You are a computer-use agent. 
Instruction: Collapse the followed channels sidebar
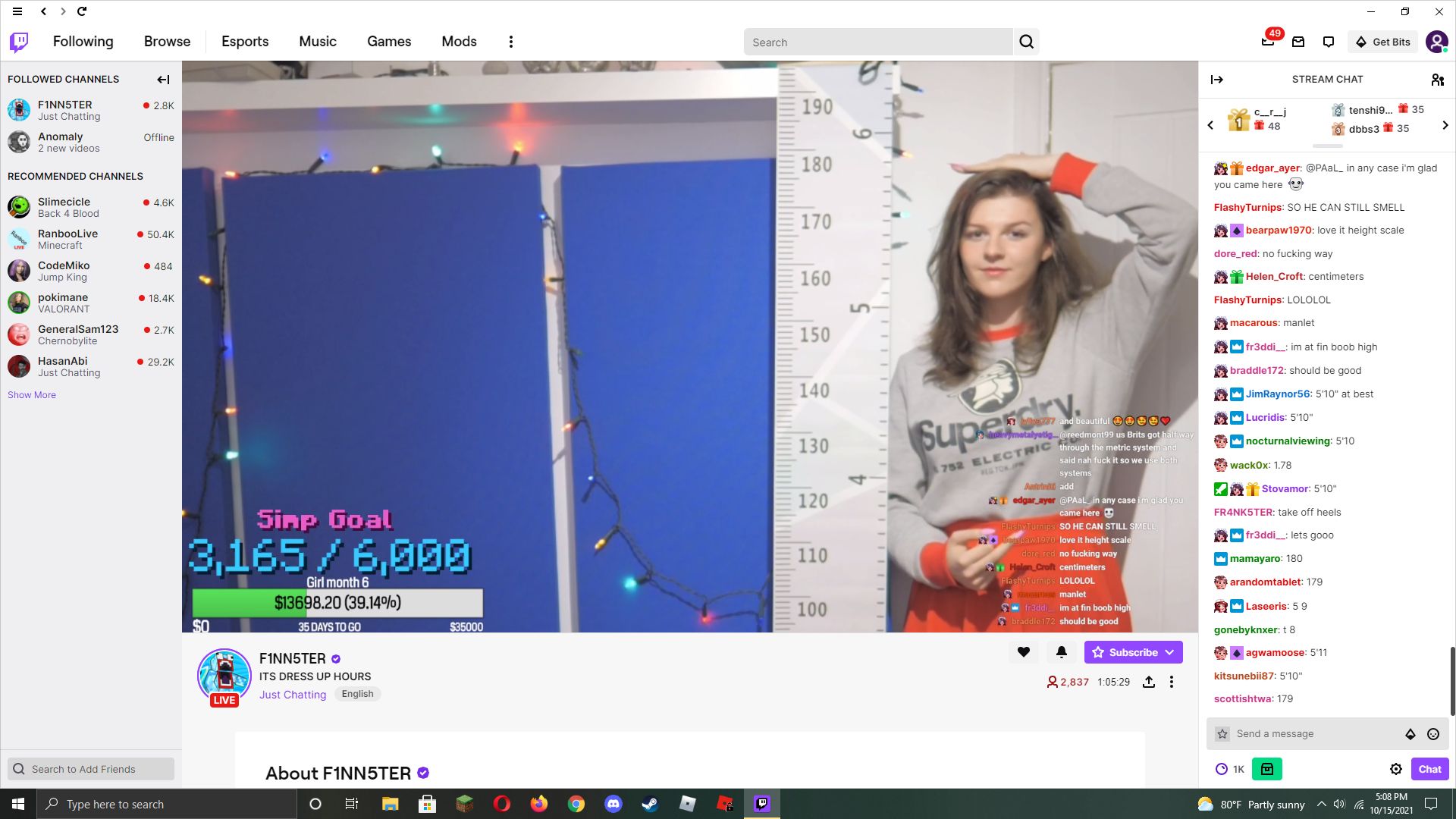tap(163, 80)
